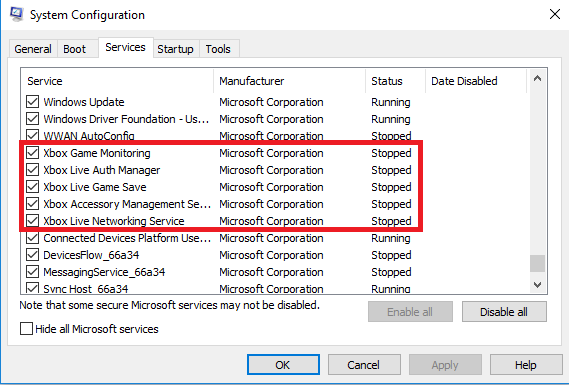
Task: Click the scrollbar up arrow
Action: tap(537, 78)
